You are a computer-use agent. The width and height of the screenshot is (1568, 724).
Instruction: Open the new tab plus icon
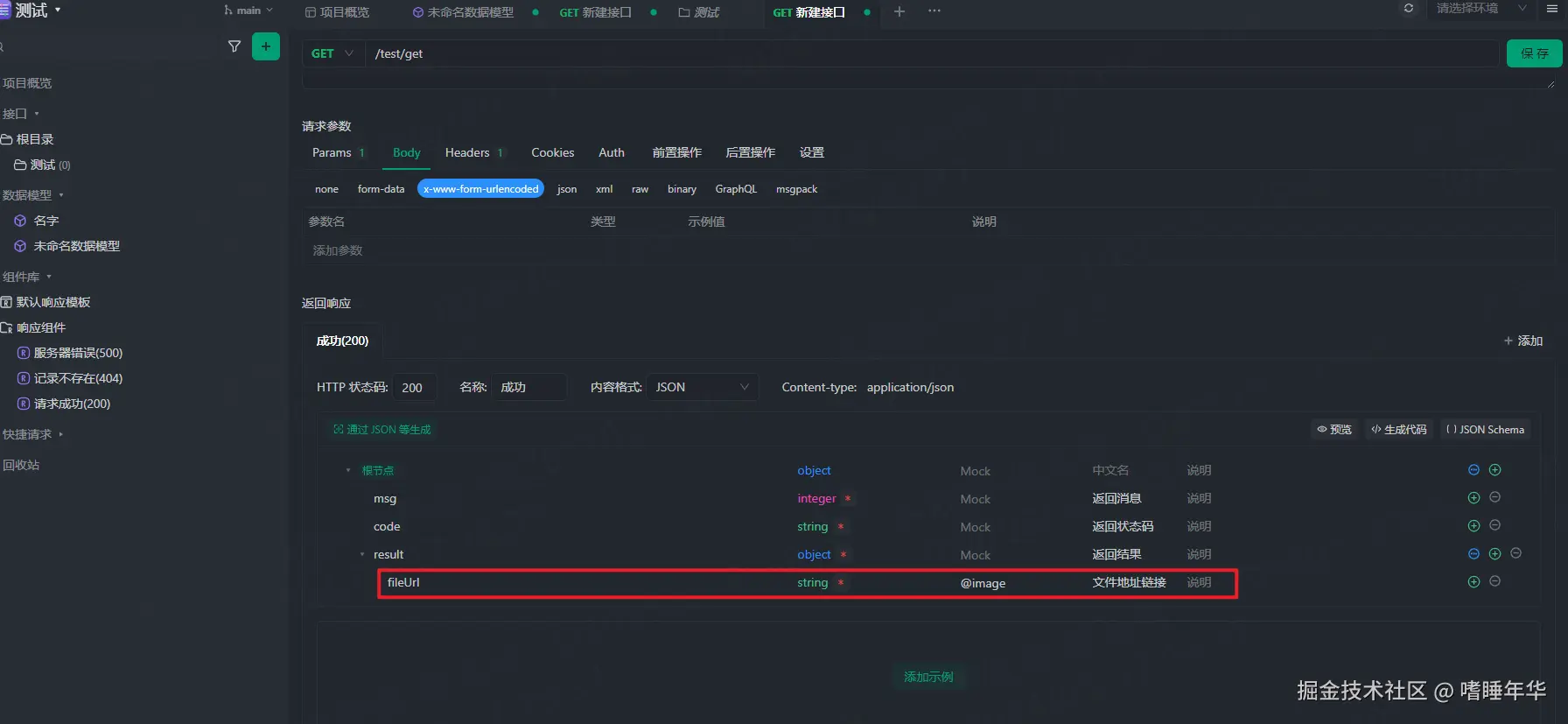(899, 11)
